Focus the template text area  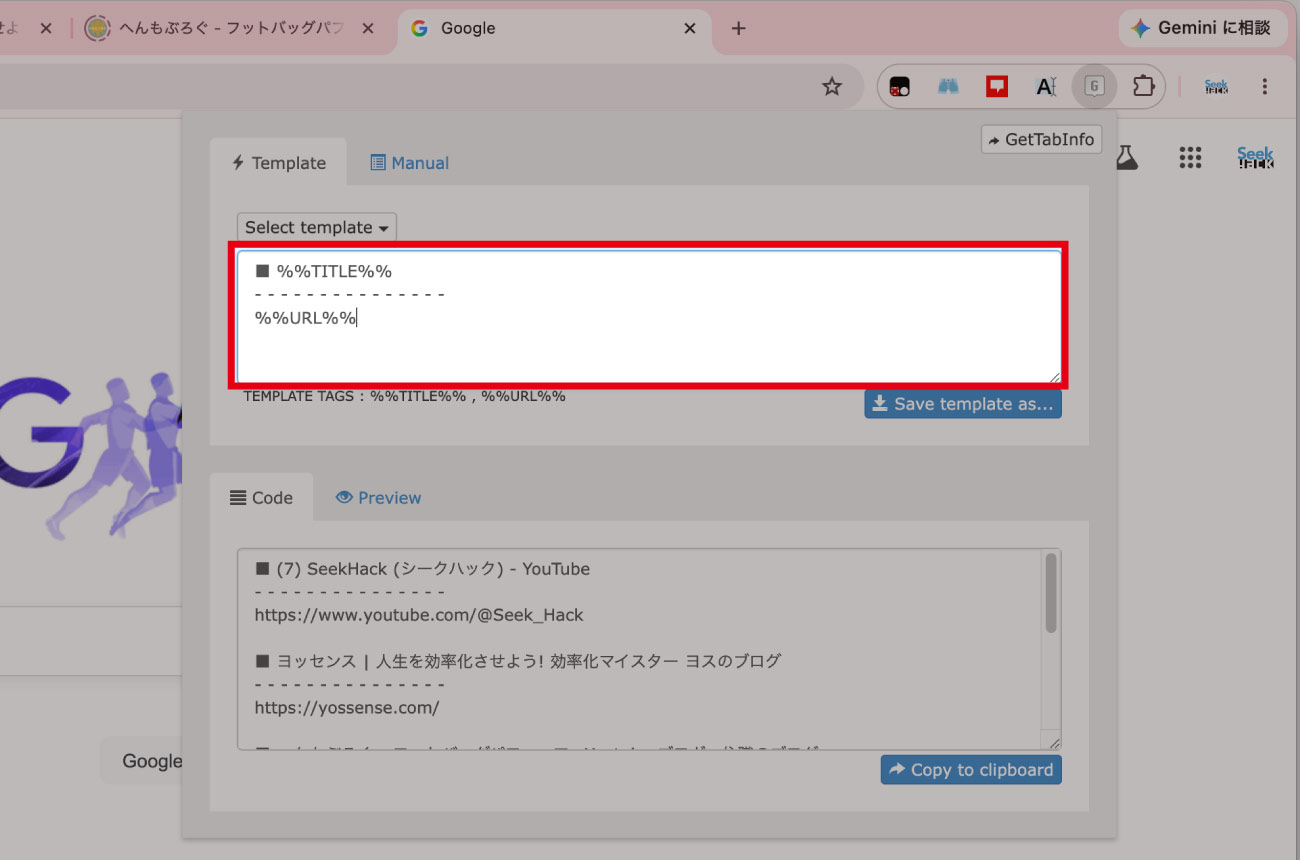[649, 316]
